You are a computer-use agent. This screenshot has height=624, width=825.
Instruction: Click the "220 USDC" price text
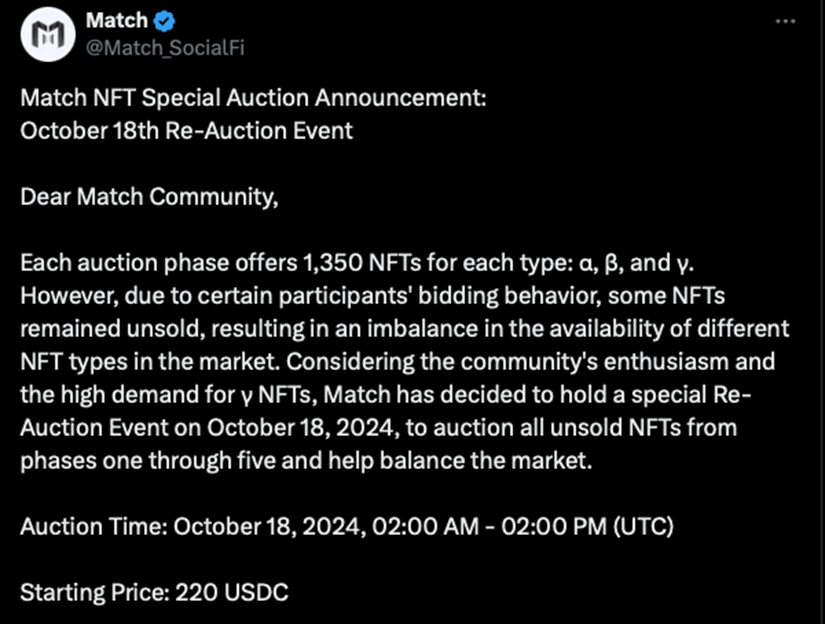coord(232,592)
